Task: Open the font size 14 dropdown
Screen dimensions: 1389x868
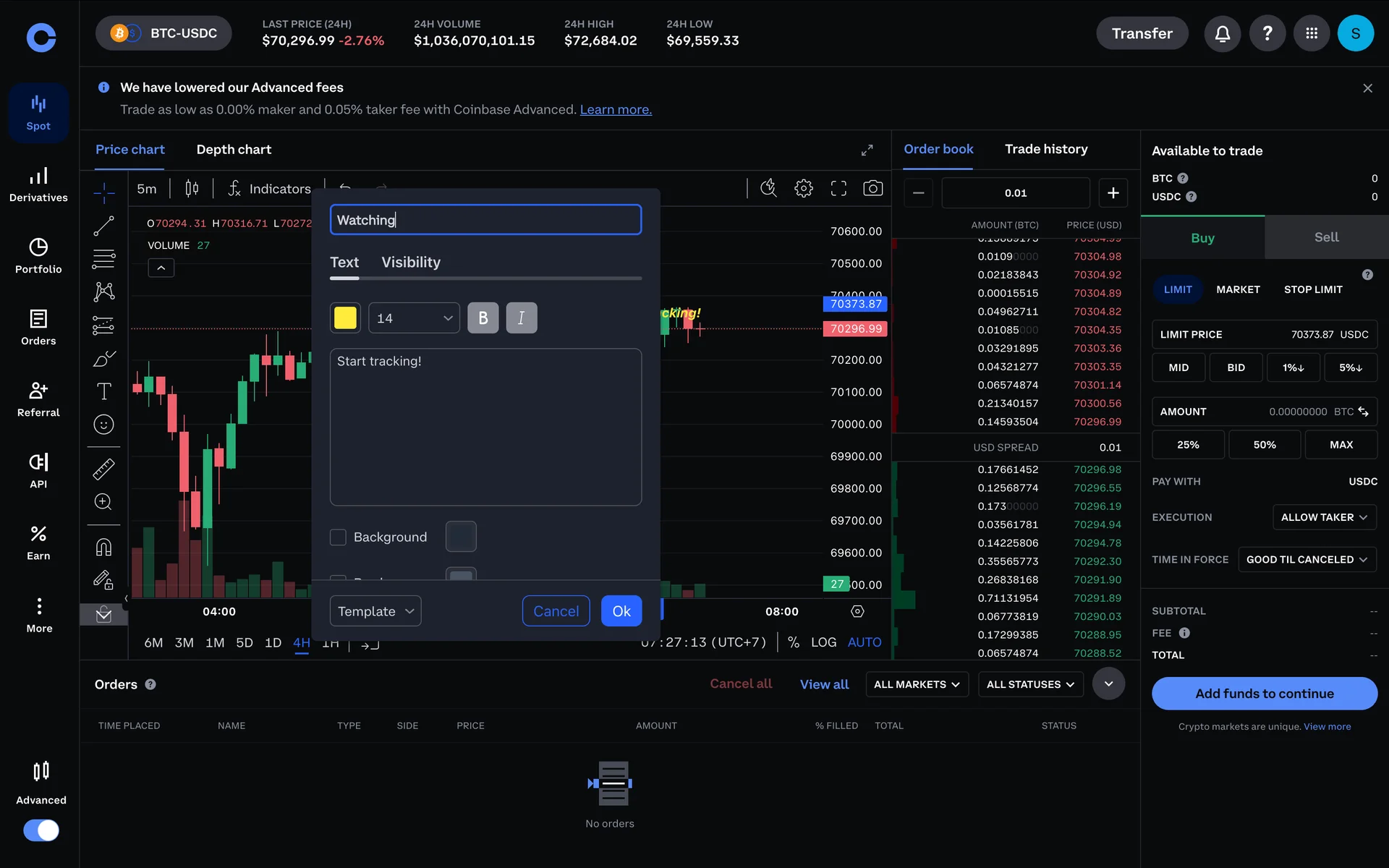Action: tap(414, 318)
